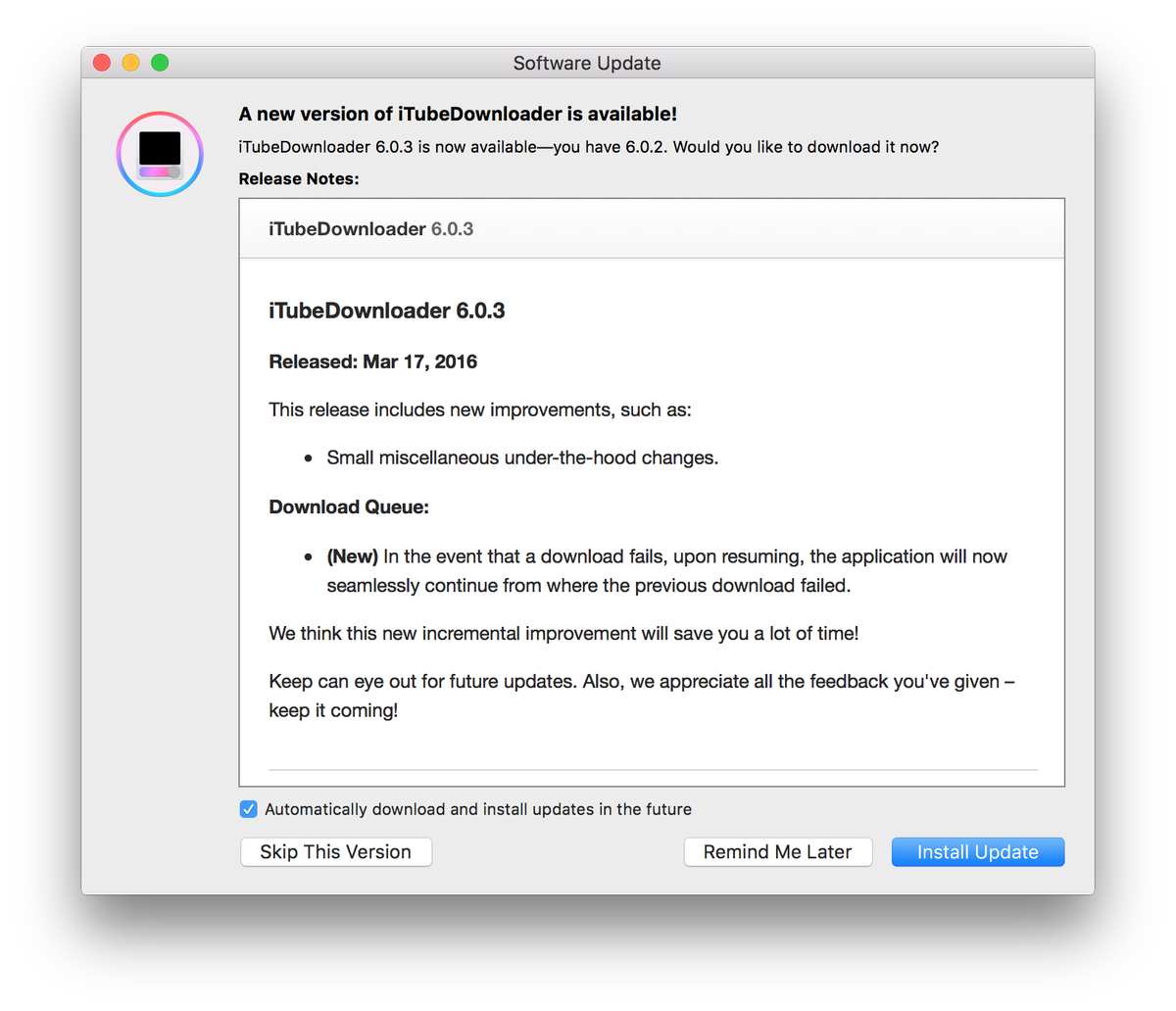1176x1011 pixels.
Task: Click the Download Queue: heading
Action: [x=349, y=507]
